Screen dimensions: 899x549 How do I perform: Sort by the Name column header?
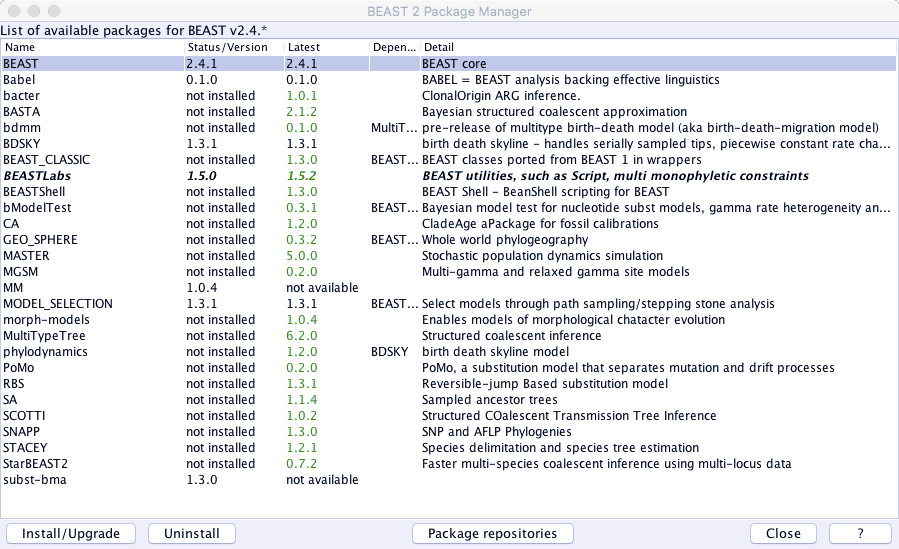[x=93, y=47]
